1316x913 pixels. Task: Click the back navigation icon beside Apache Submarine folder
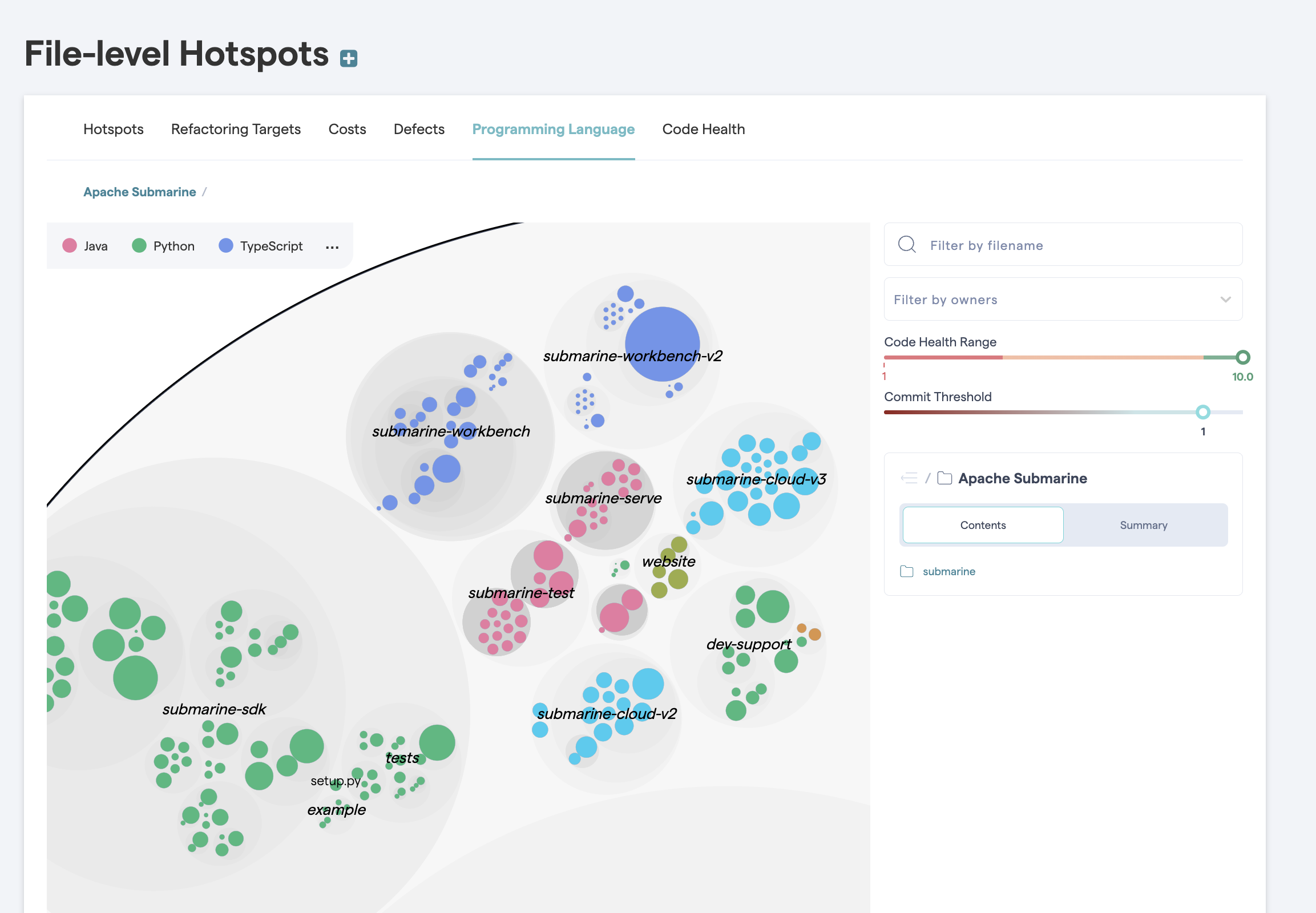(x=909, y=478)
